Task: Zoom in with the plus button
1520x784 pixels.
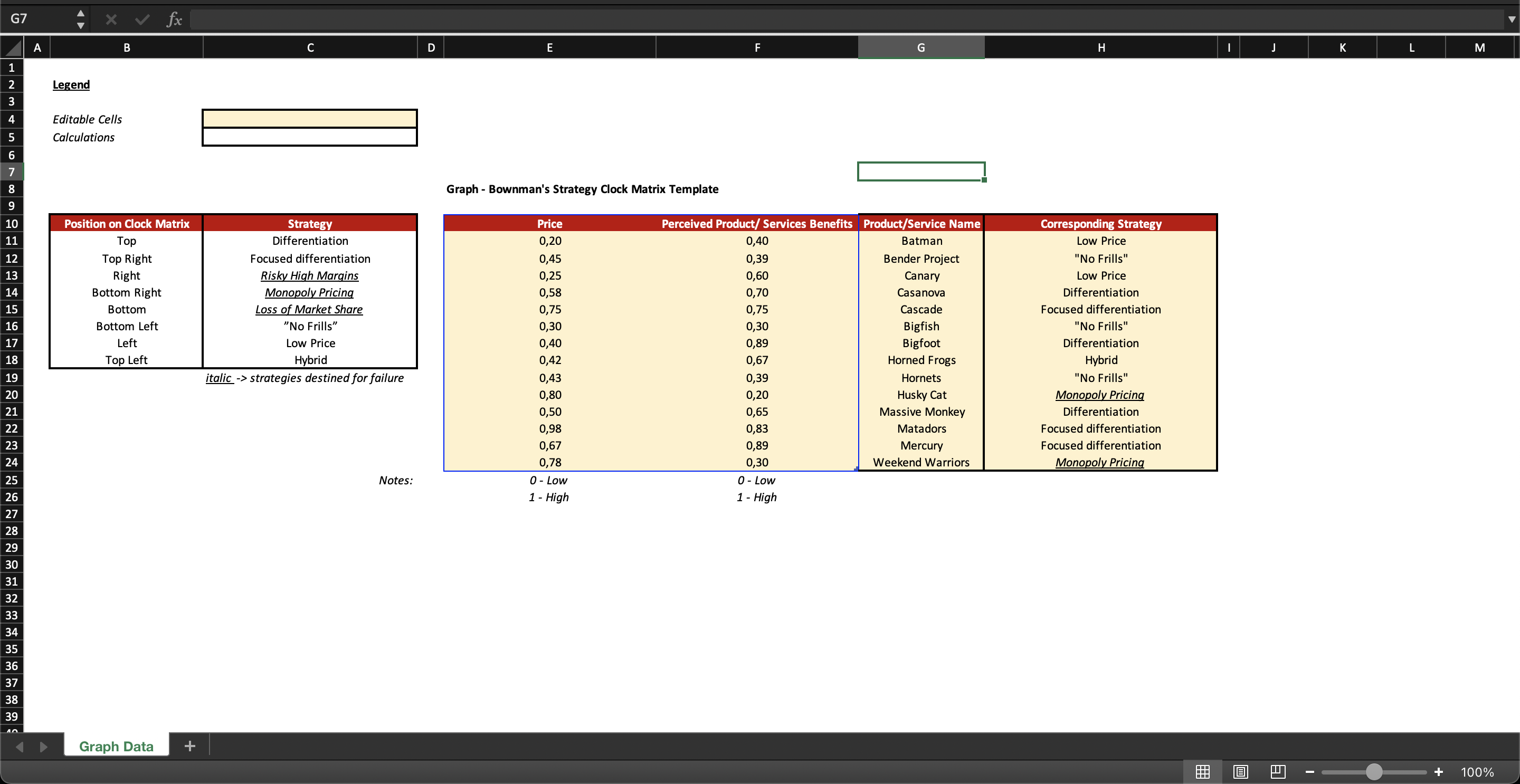Action: coord(1439,772)
